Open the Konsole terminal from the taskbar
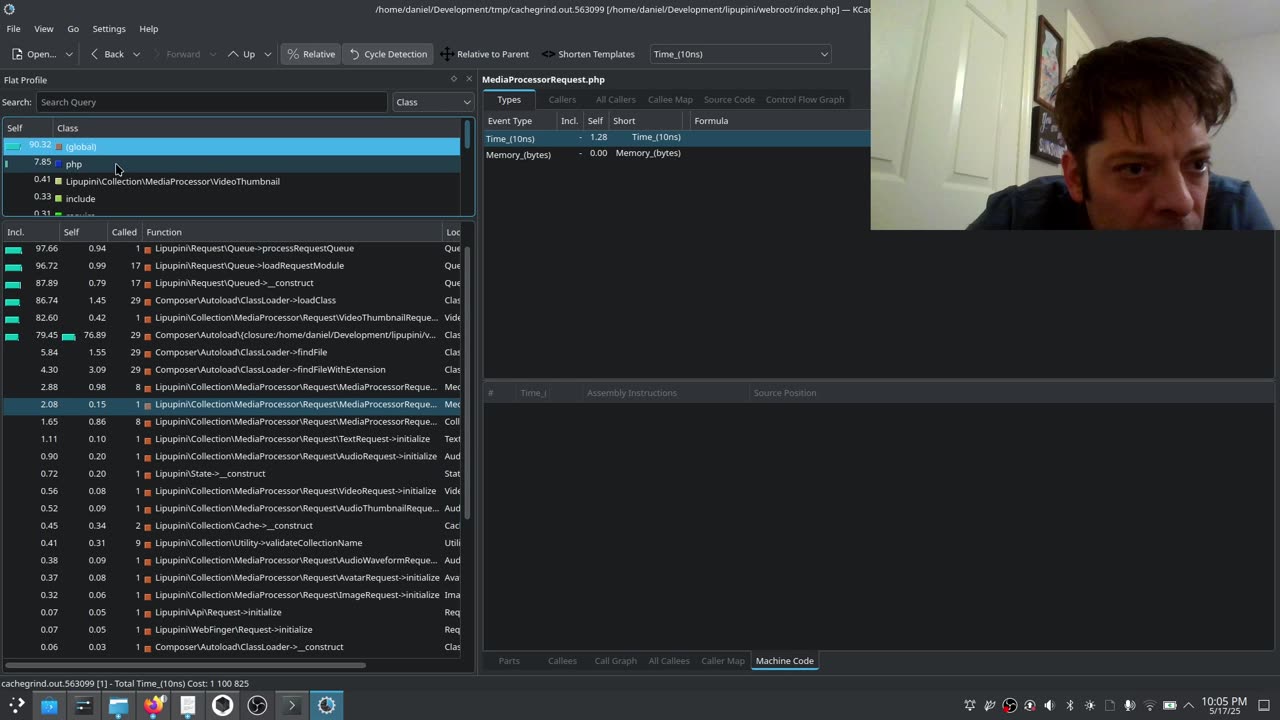Image resolution: width=1280 pixels, height=720 pixels. click(x=292, y=705)
